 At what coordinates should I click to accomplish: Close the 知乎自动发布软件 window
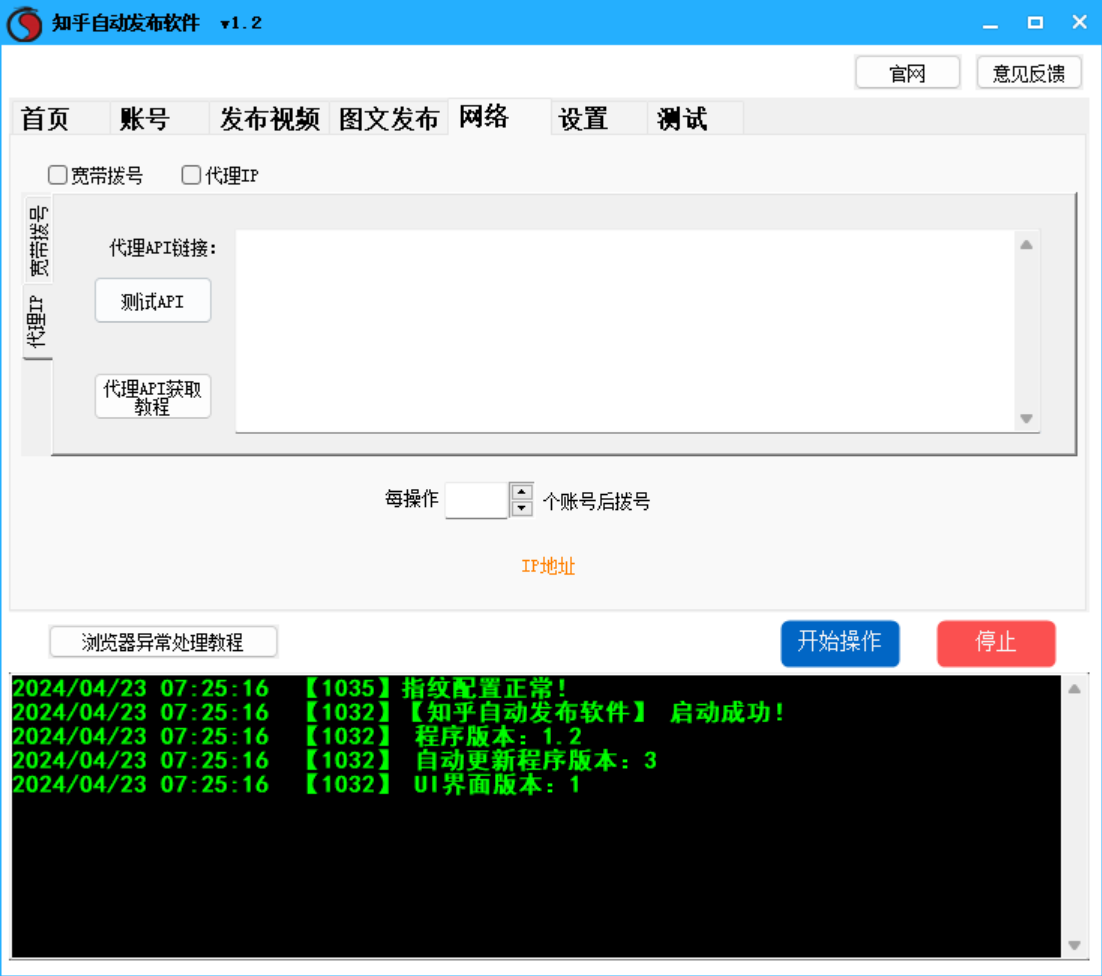(1080, 23)
